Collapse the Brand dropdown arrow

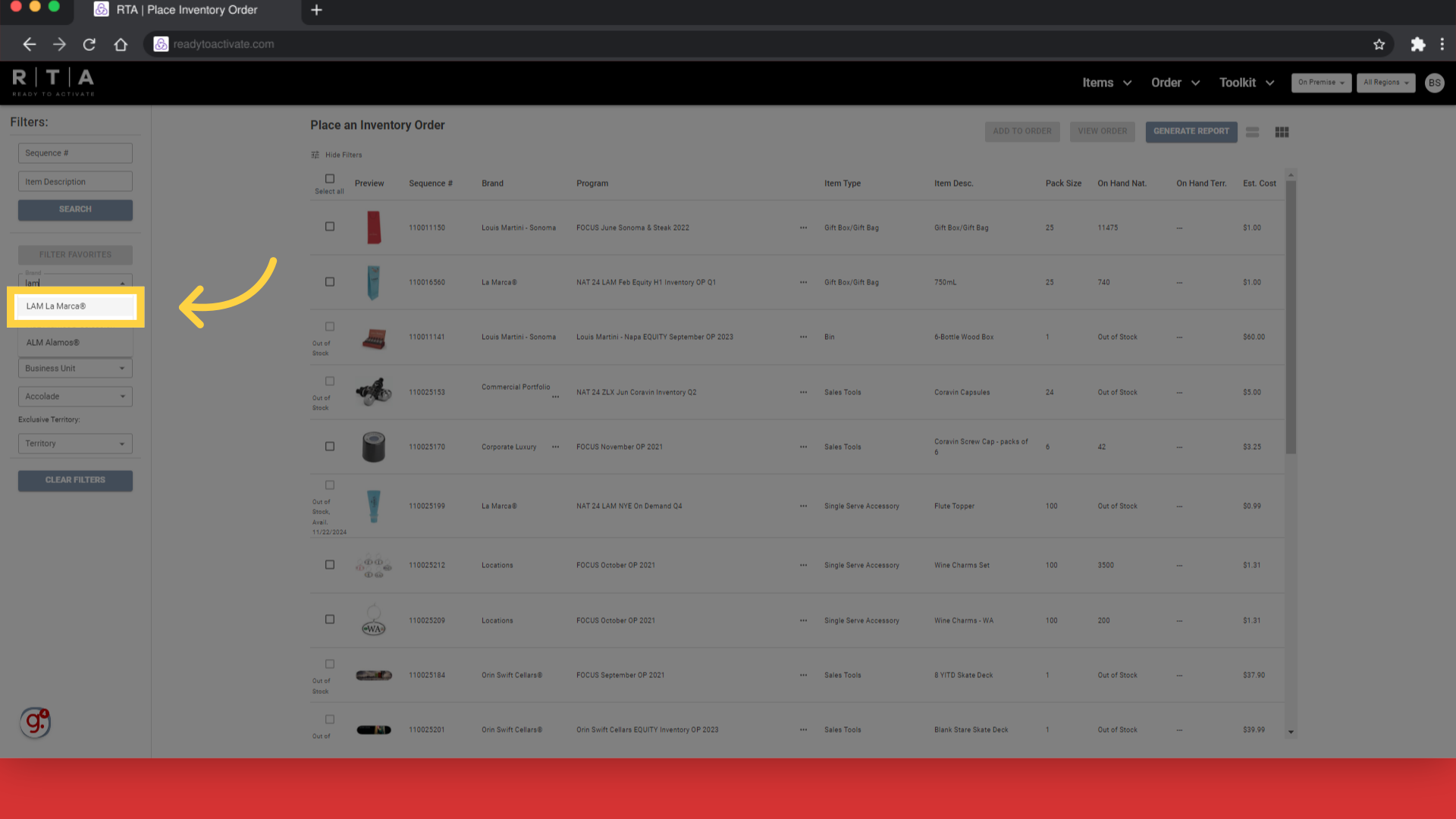[x=122, y=283]
